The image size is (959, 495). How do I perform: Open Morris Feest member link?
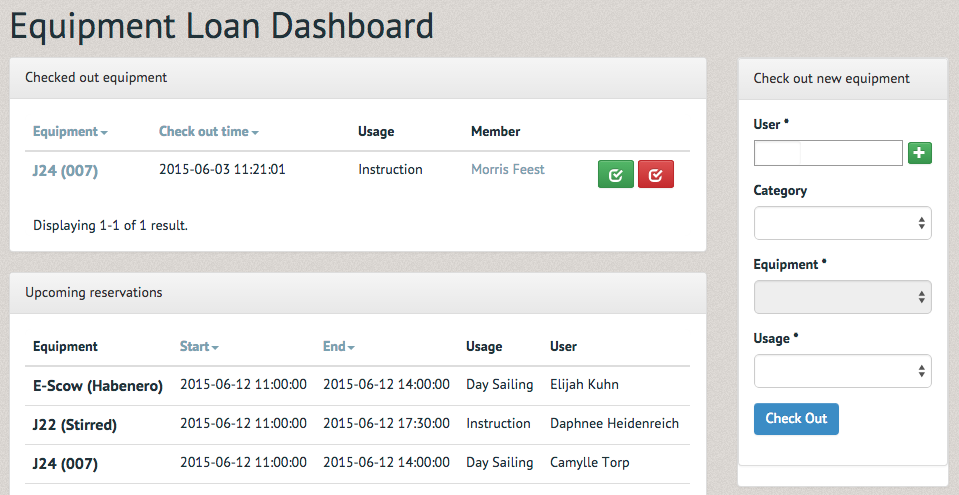[508, 169]
